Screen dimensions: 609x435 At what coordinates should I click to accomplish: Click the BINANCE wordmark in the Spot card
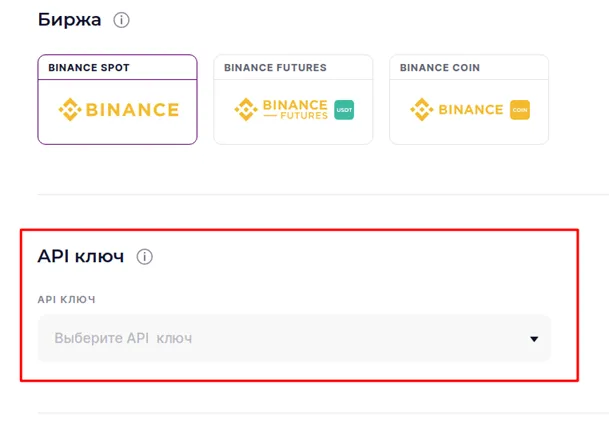pyautogui.click(x=131, y=110)
